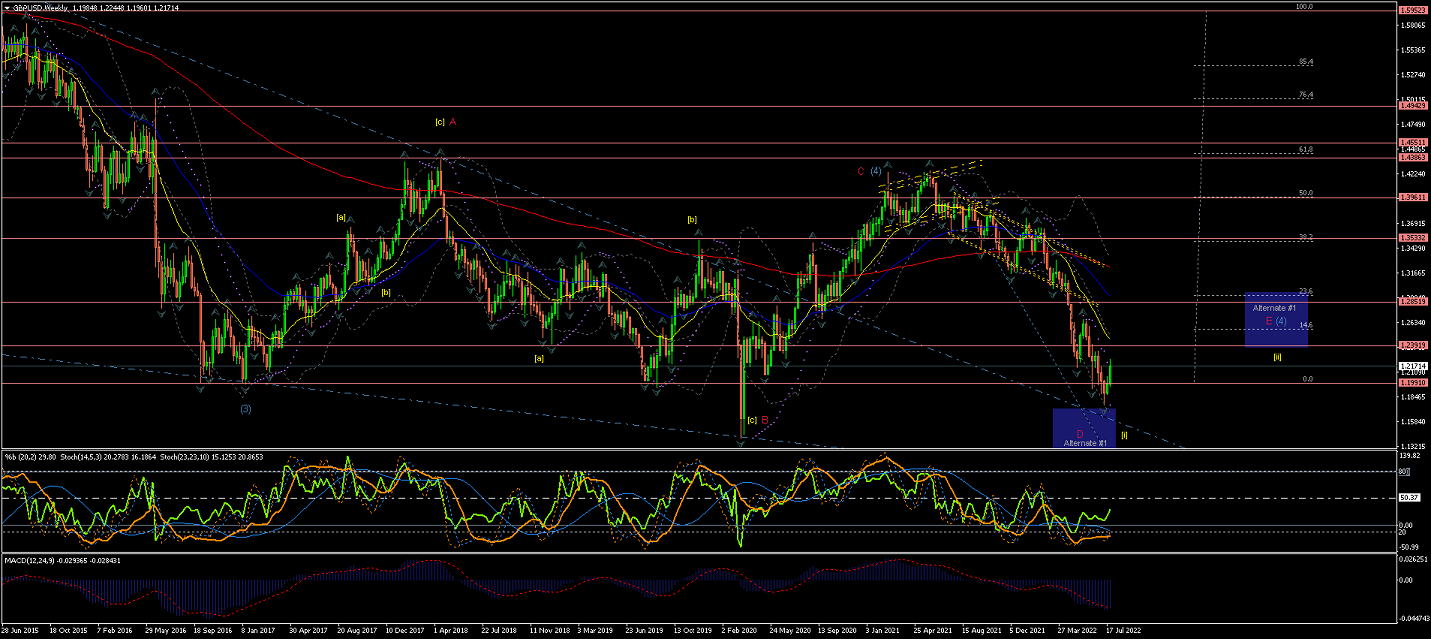This screenshot has height=639, width=1431.
Task: Click the blue box labeled E (4)
Action: click(1275, 320)
